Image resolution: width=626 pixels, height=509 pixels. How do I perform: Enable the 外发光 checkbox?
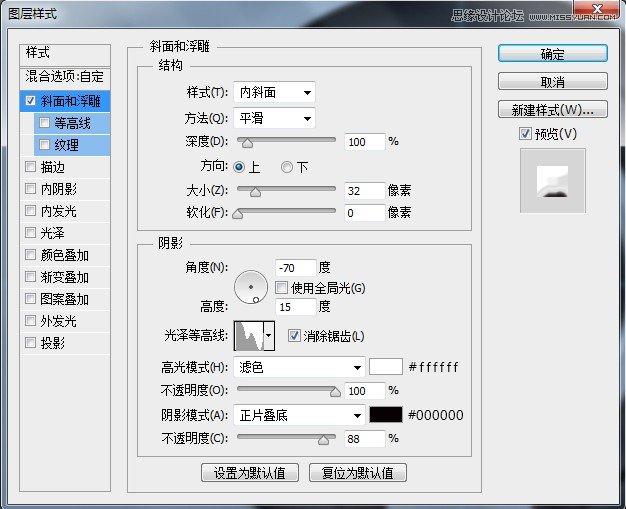click(x=30, y=321)
